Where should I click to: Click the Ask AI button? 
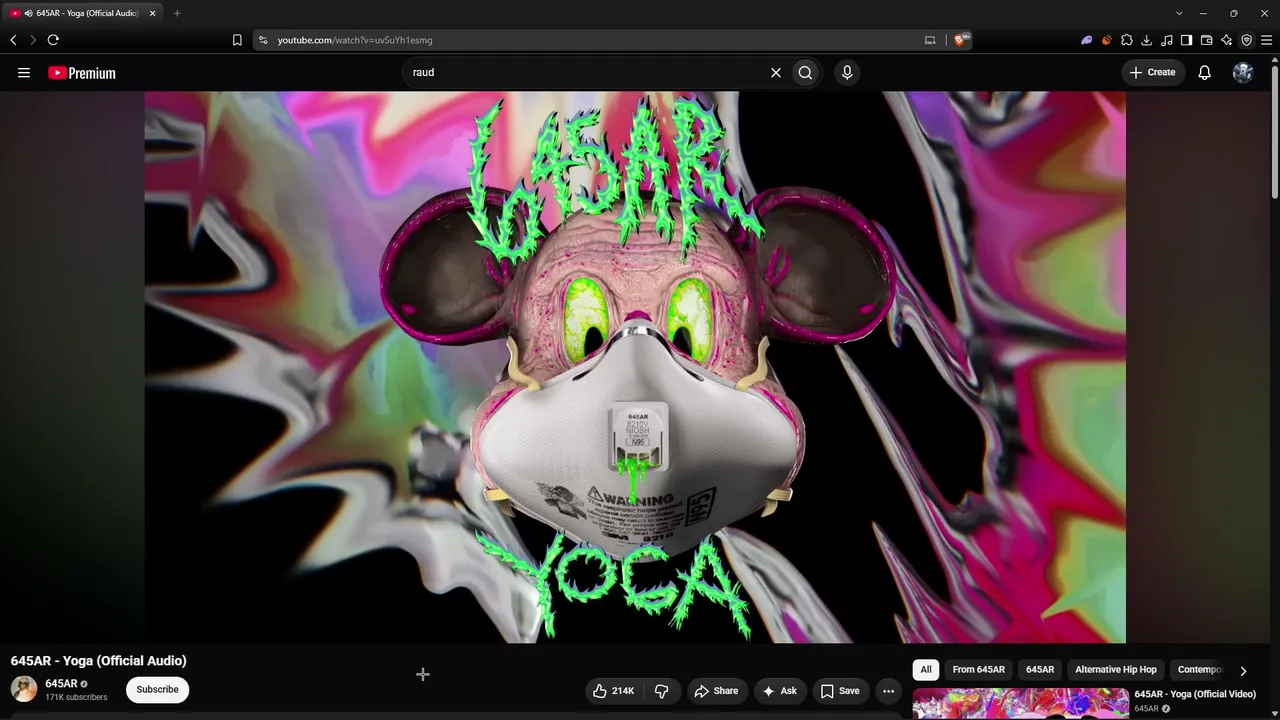click(779, 691)
